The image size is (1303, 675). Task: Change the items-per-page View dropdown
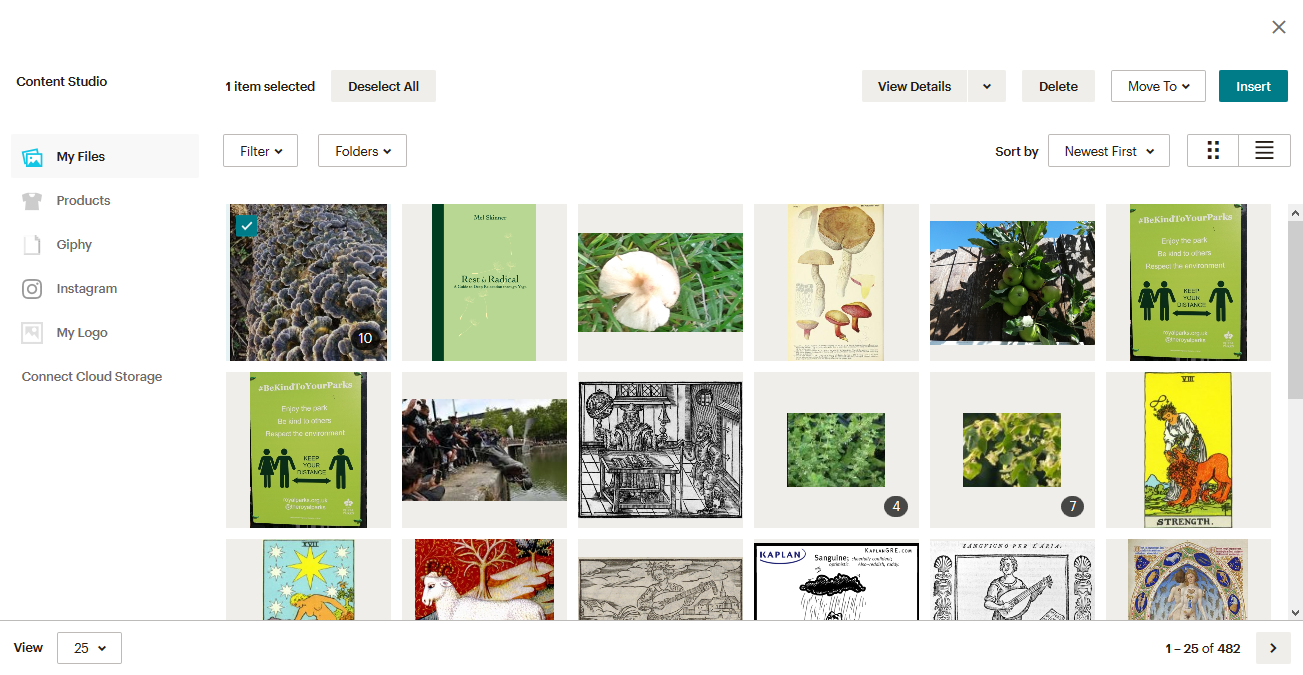click(89, 648)
